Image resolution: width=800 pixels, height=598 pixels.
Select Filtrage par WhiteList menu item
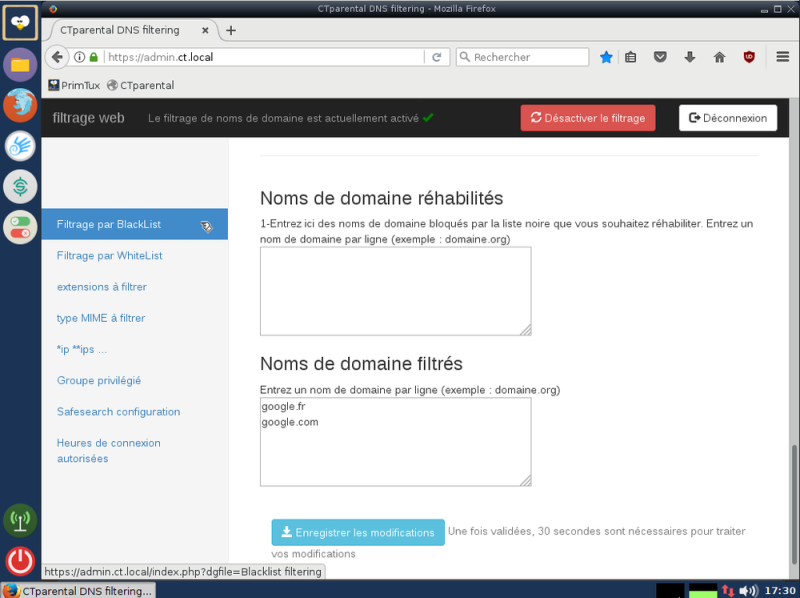109,256
